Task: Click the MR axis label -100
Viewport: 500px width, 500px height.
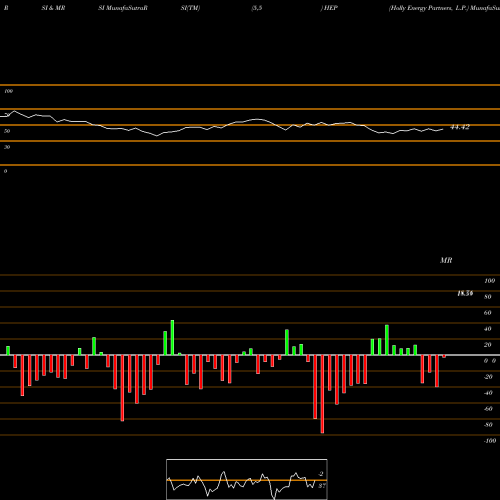Action: pyautogui.click(x=490, y=441)
